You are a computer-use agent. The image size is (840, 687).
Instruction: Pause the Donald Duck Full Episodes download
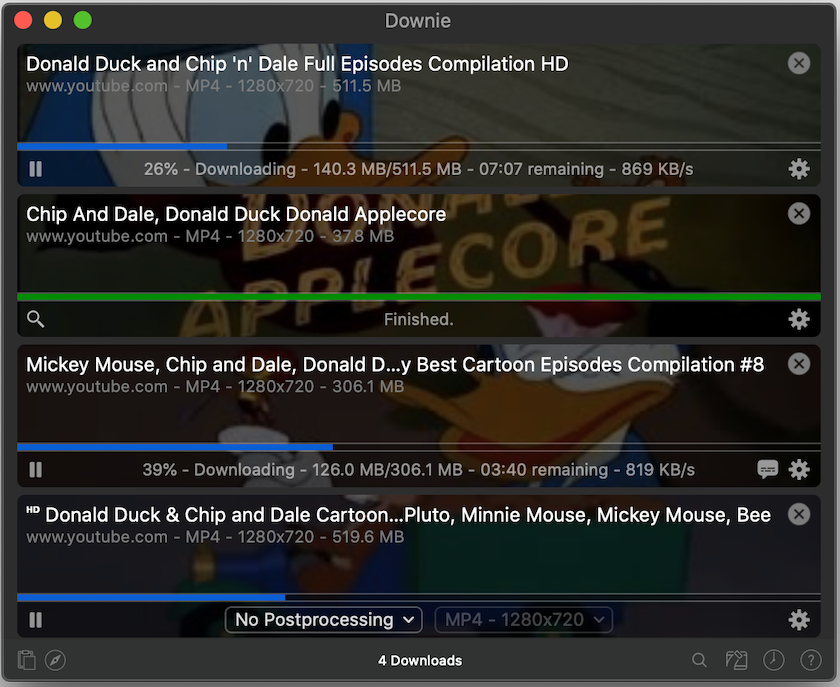point(35,169)
